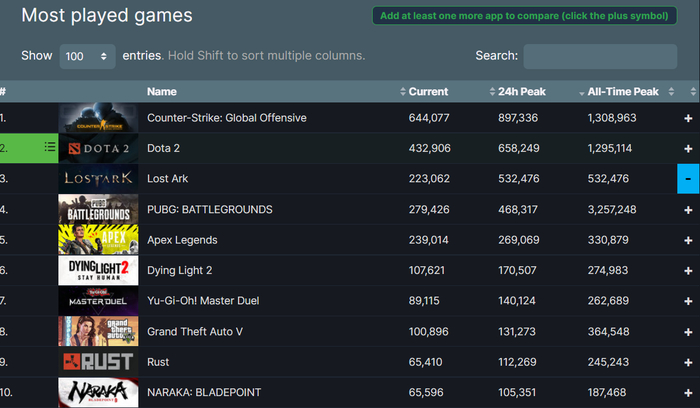Open the list icon in Dota 2 row
This screenshot has width=700, height=408.
coord(49,148)
